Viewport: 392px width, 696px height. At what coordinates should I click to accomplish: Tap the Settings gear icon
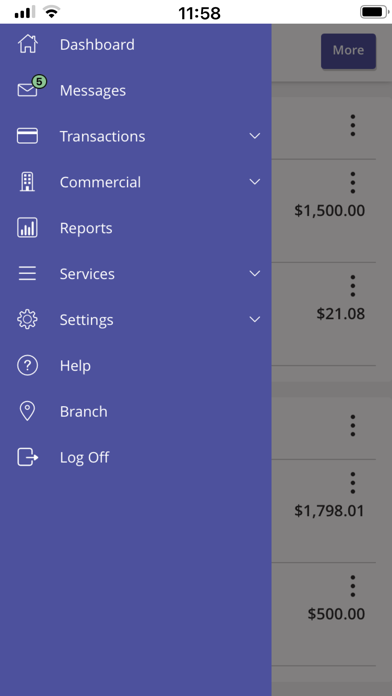point(28,320)
